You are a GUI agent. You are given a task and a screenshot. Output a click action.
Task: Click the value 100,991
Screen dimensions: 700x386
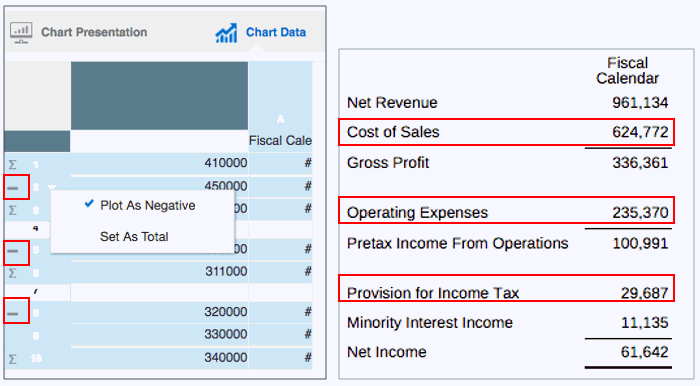point(640,243)
